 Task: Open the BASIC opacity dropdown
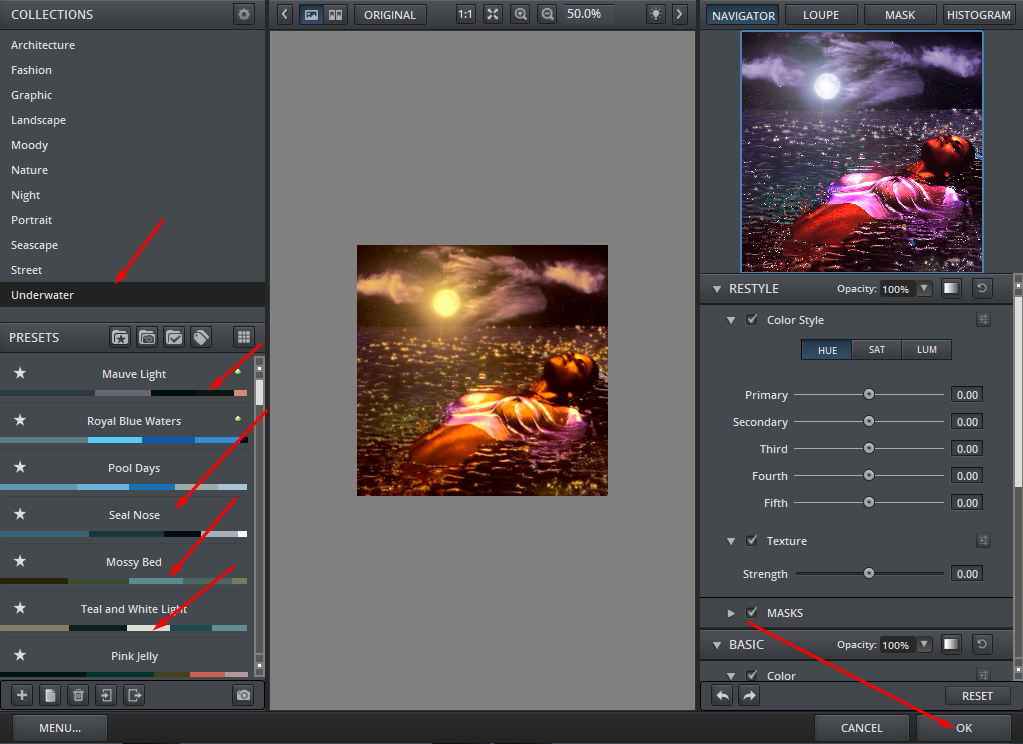click(924, 644)
